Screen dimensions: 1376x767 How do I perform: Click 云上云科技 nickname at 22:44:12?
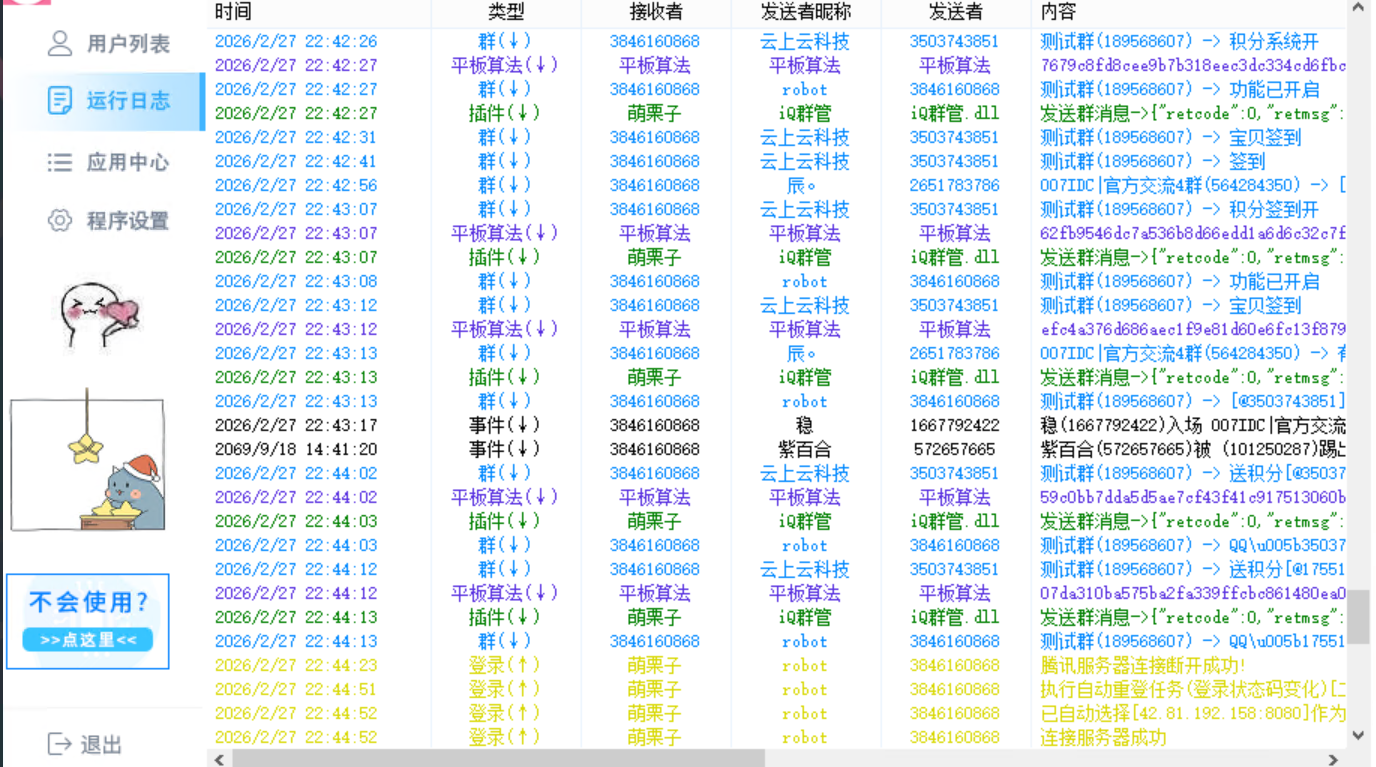point(805,569)
